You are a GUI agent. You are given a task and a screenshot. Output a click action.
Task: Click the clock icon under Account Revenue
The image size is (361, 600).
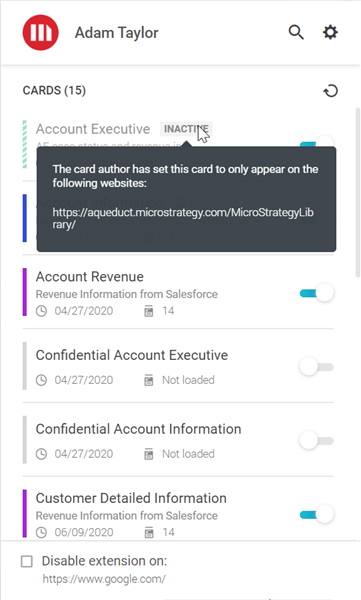click(41, 311)
